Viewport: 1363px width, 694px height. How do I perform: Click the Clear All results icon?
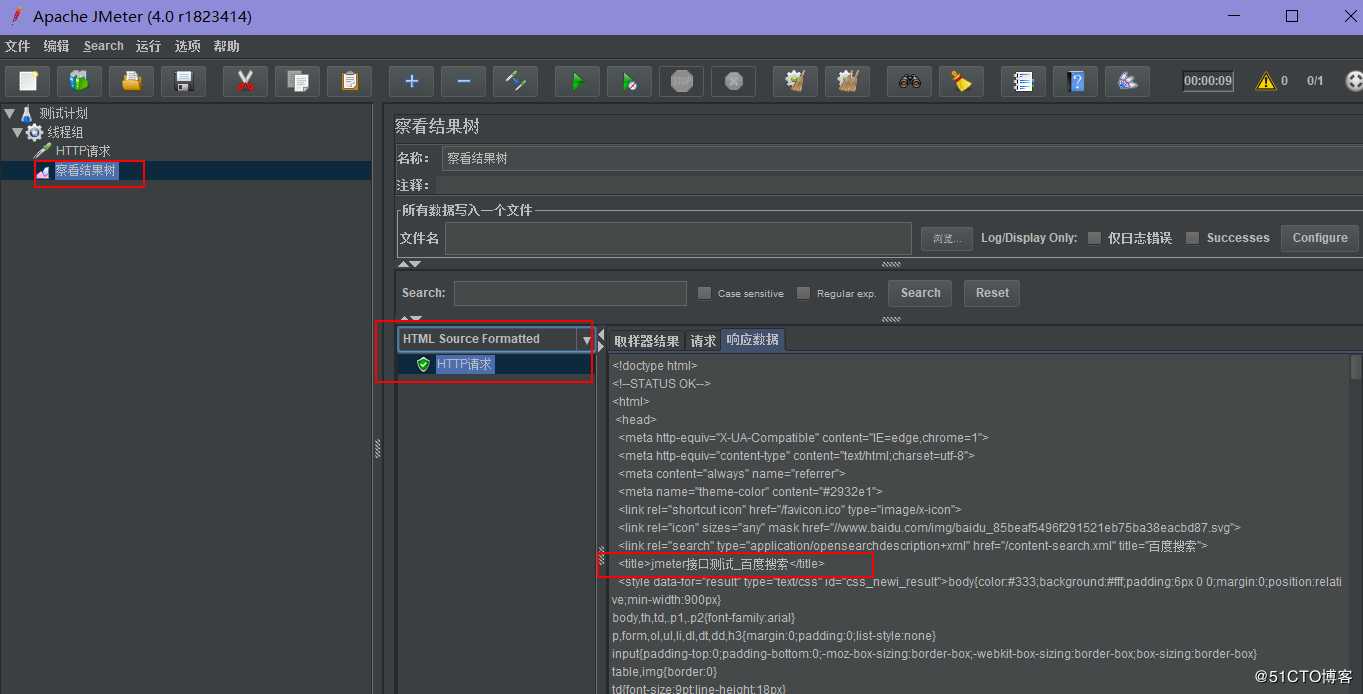[x=847, y=81]
